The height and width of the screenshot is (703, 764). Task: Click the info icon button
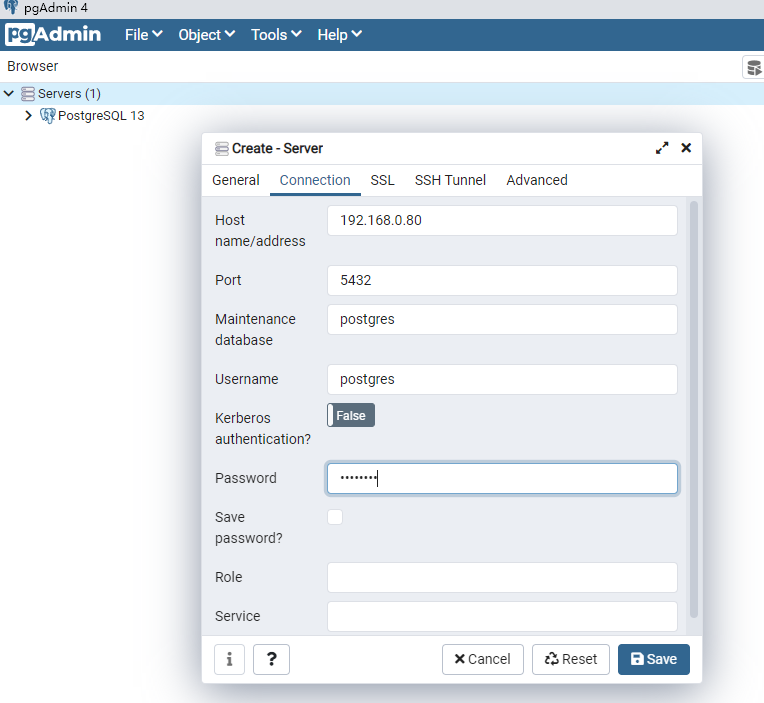229,659
